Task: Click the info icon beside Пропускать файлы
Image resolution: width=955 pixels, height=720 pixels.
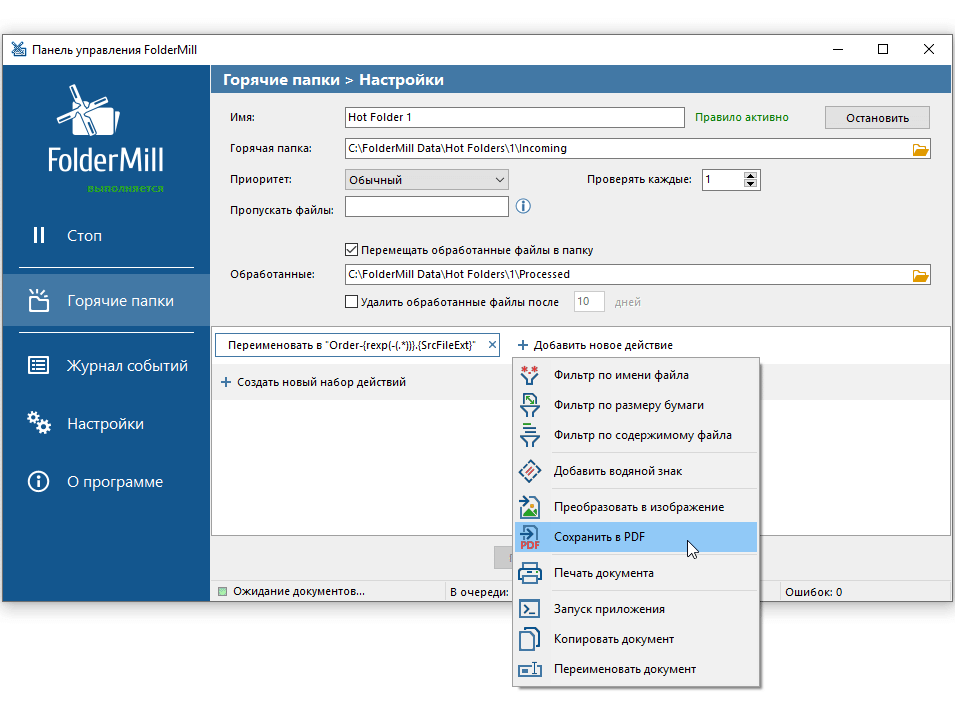Action: tap(523, 206)
